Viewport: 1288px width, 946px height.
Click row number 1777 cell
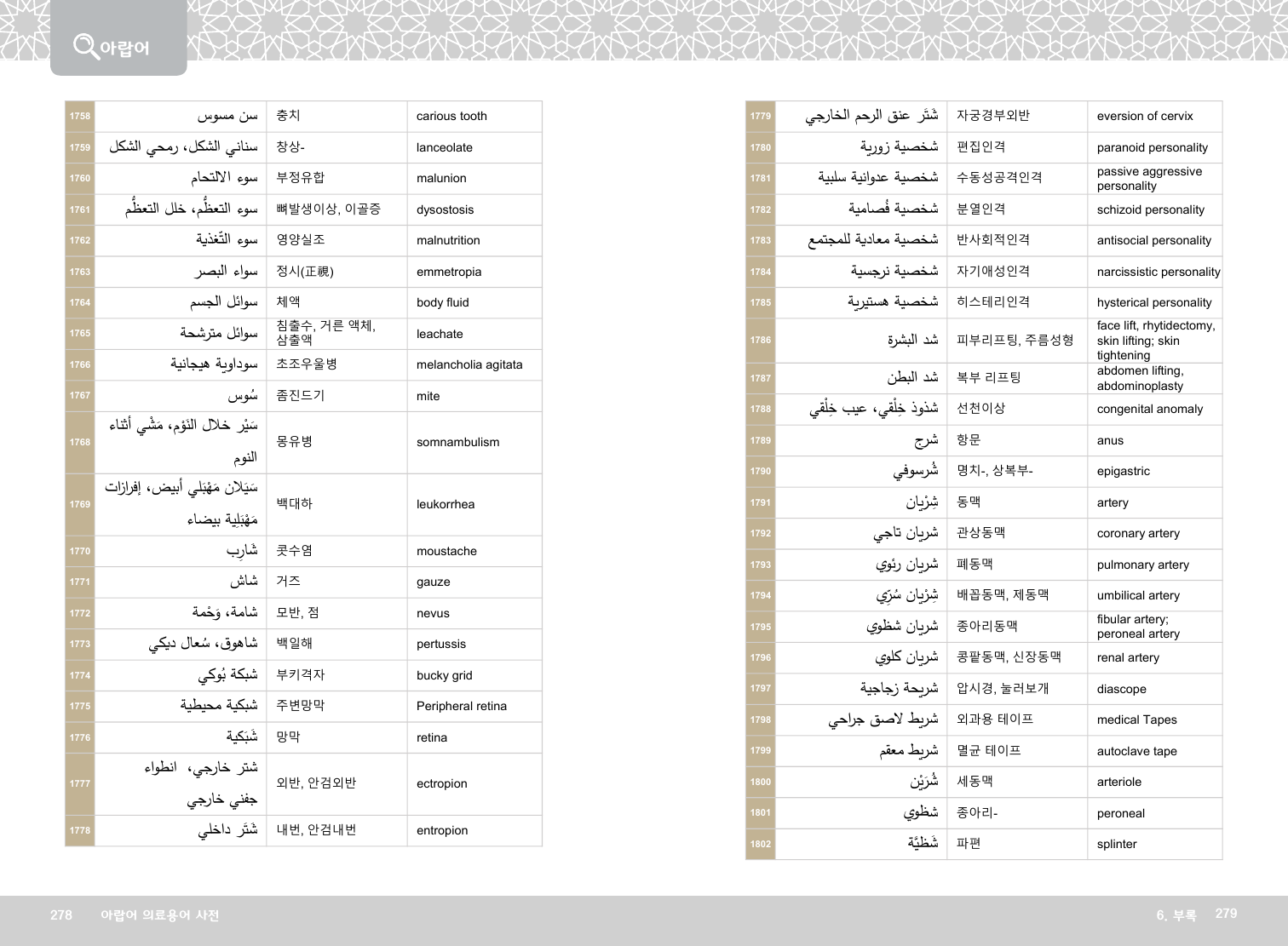click(x=80, y=784)
